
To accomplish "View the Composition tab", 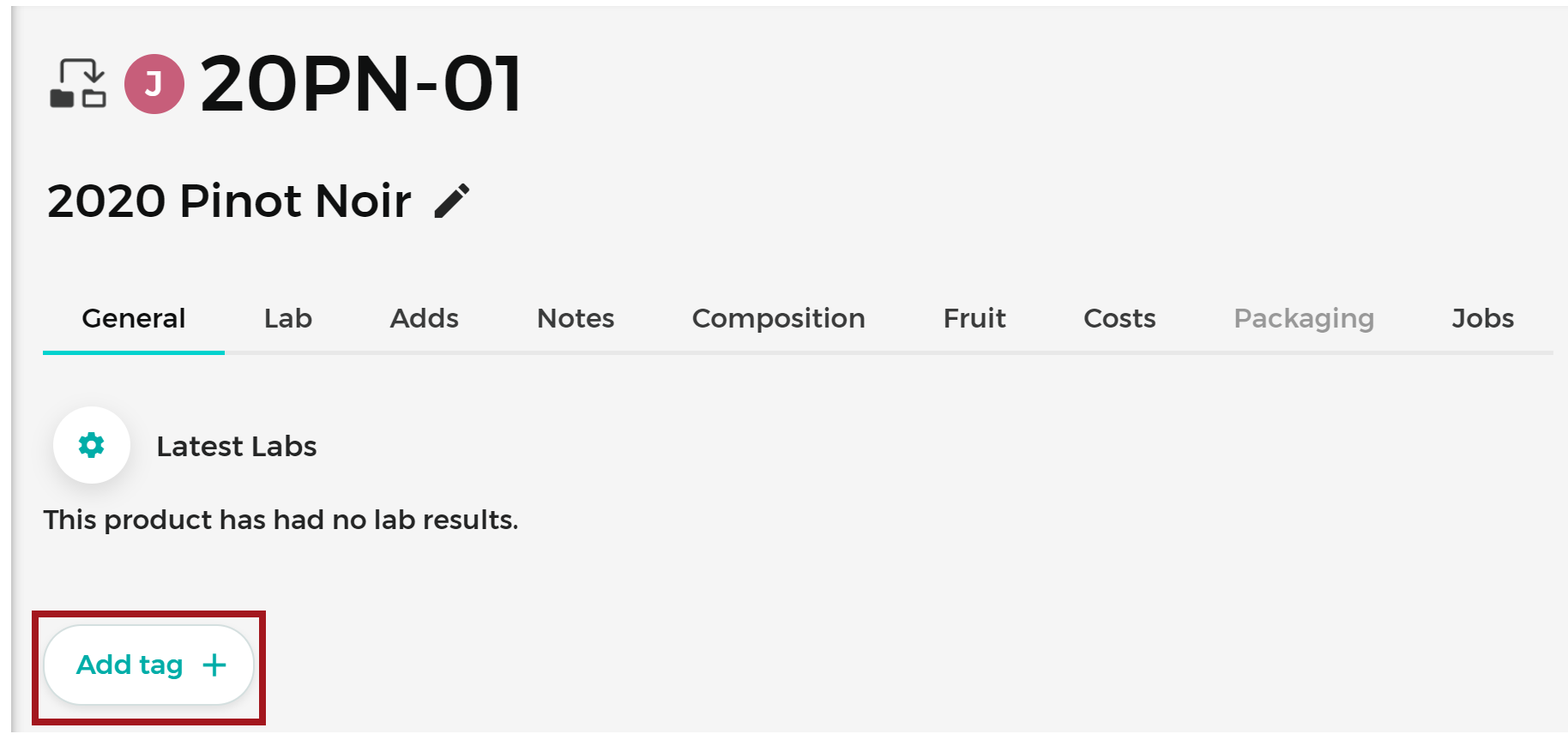I will 779,318.
